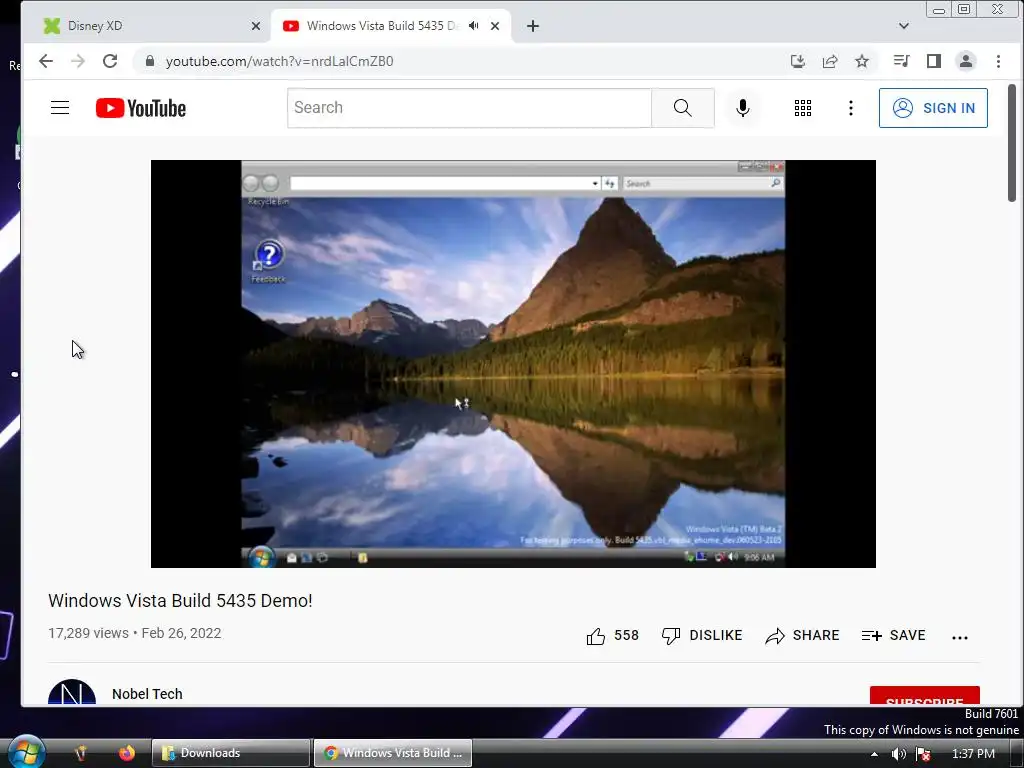Launch Firefox from taskbar
1024x768 pixels.
(127, 753)
